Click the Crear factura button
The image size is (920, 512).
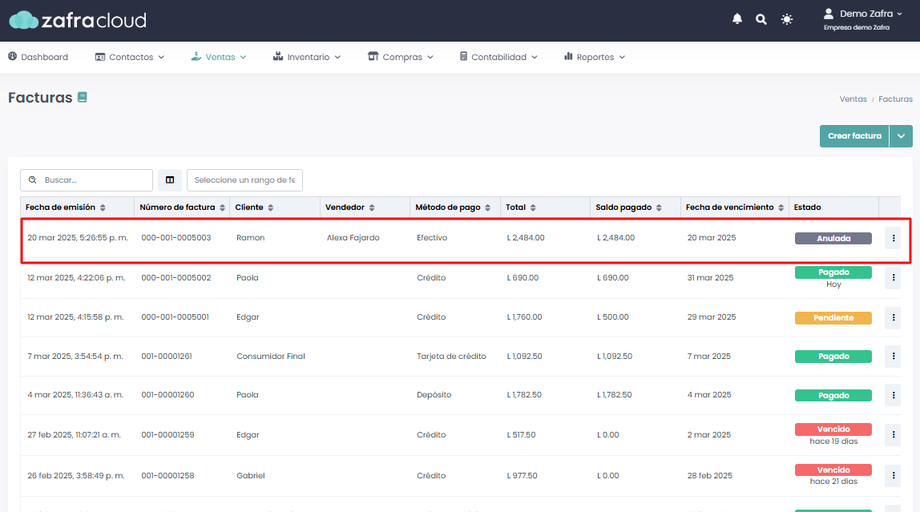pyautogui.click(x=854, y=136)
